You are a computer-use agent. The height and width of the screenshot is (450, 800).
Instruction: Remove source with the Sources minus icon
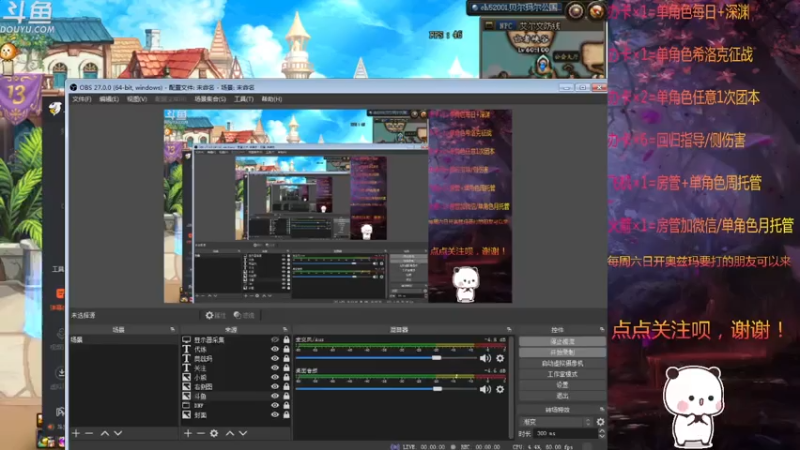201,433
